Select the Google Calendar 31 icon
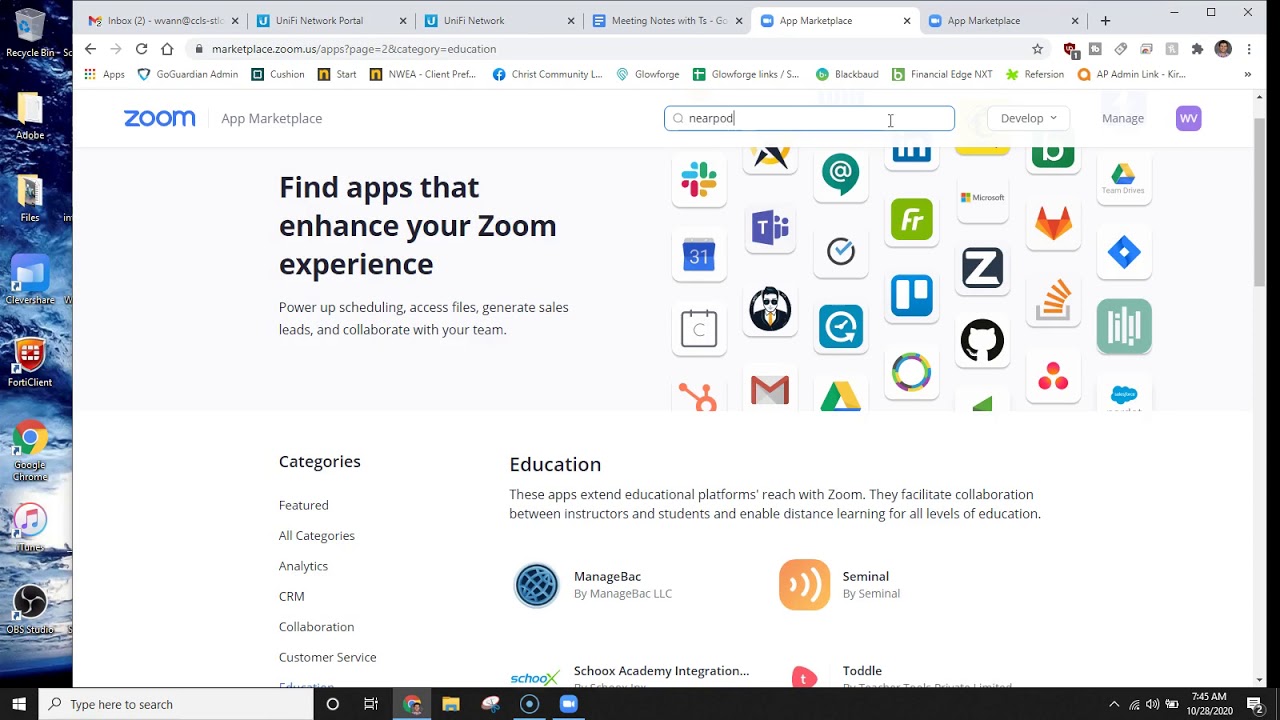Image resolution: width=1280 pixels, height=720 pixels. coord(699,257)
